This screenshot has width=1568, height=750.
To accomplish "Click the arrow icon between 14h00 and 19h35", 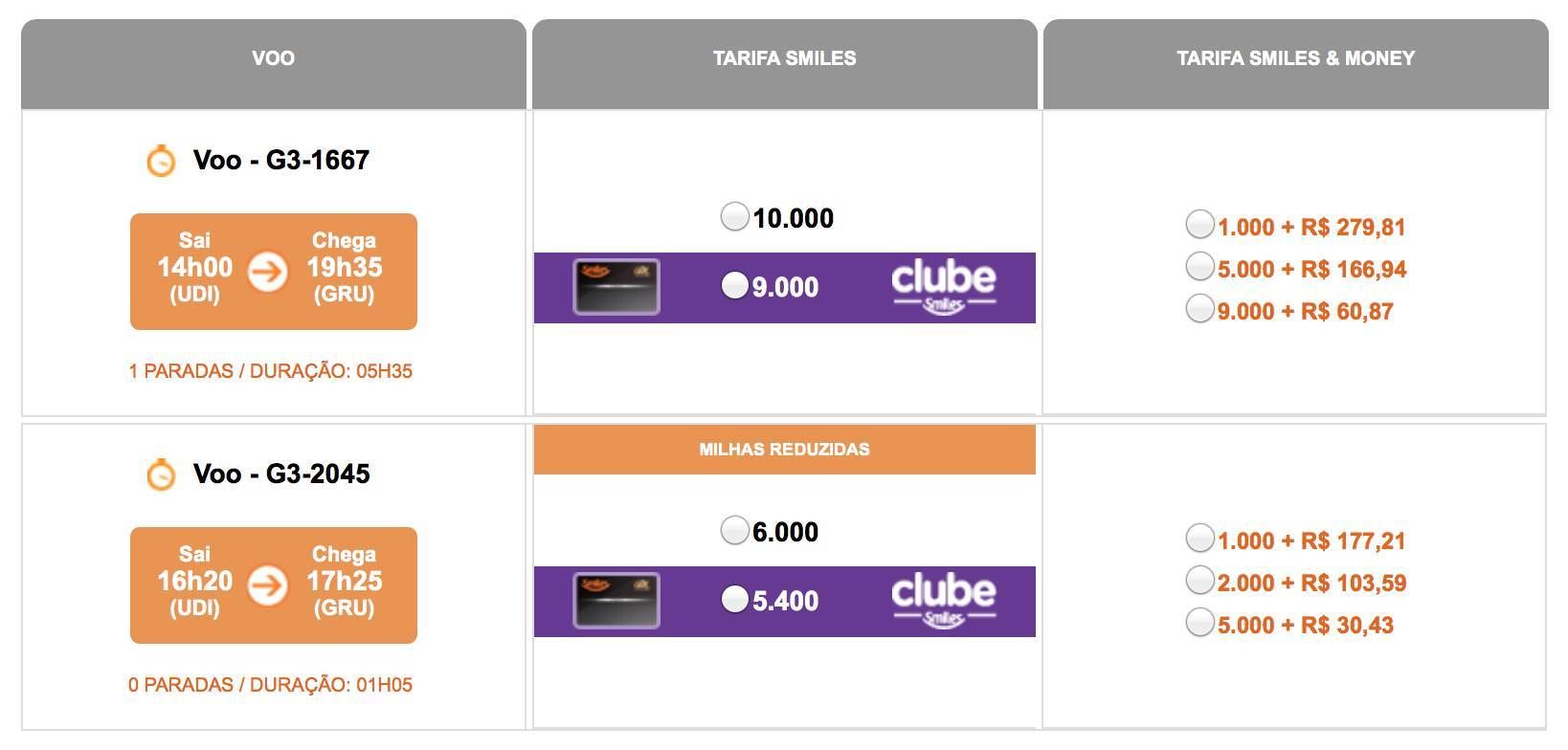I will pyautogui.click(x=268, y=272).
